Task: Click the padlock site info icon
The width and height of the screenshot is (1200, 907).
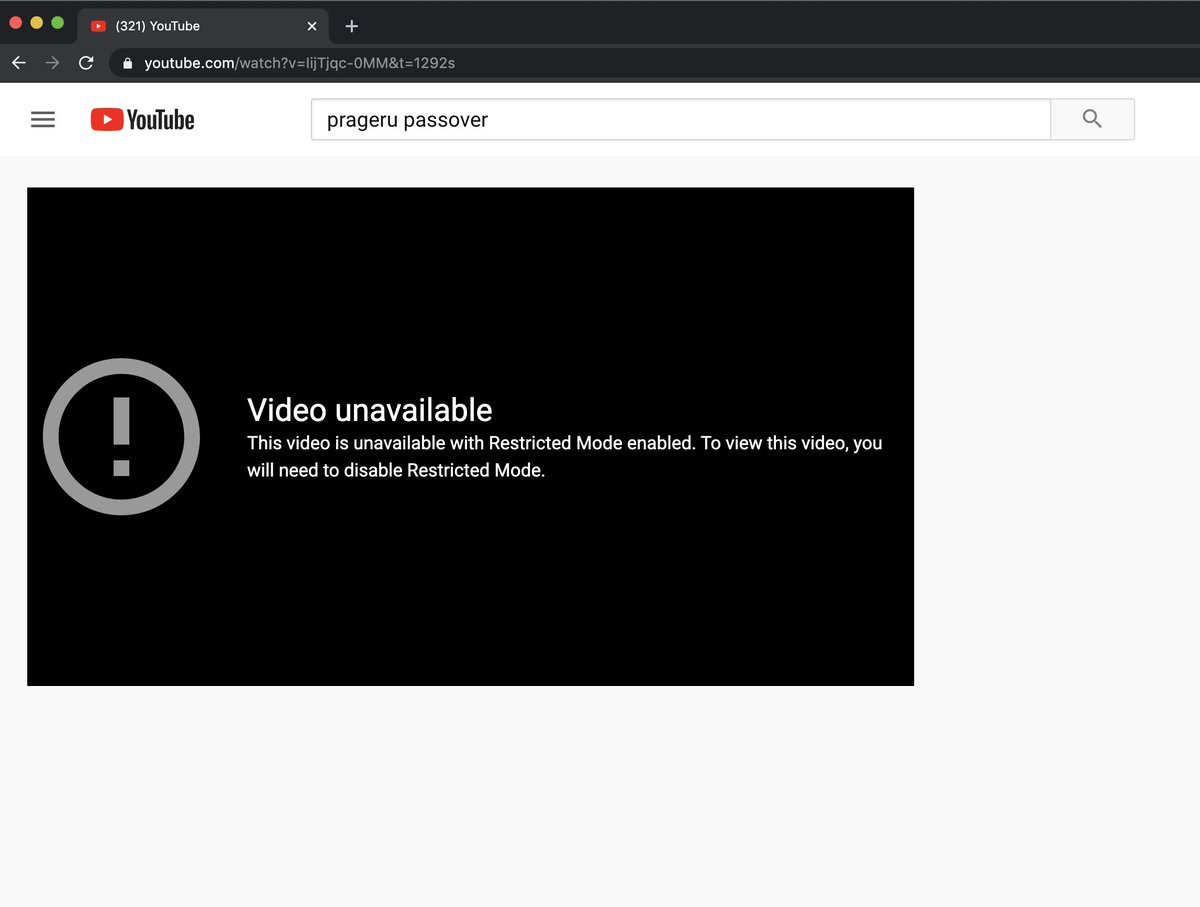Action: click(x=127, y=63)
